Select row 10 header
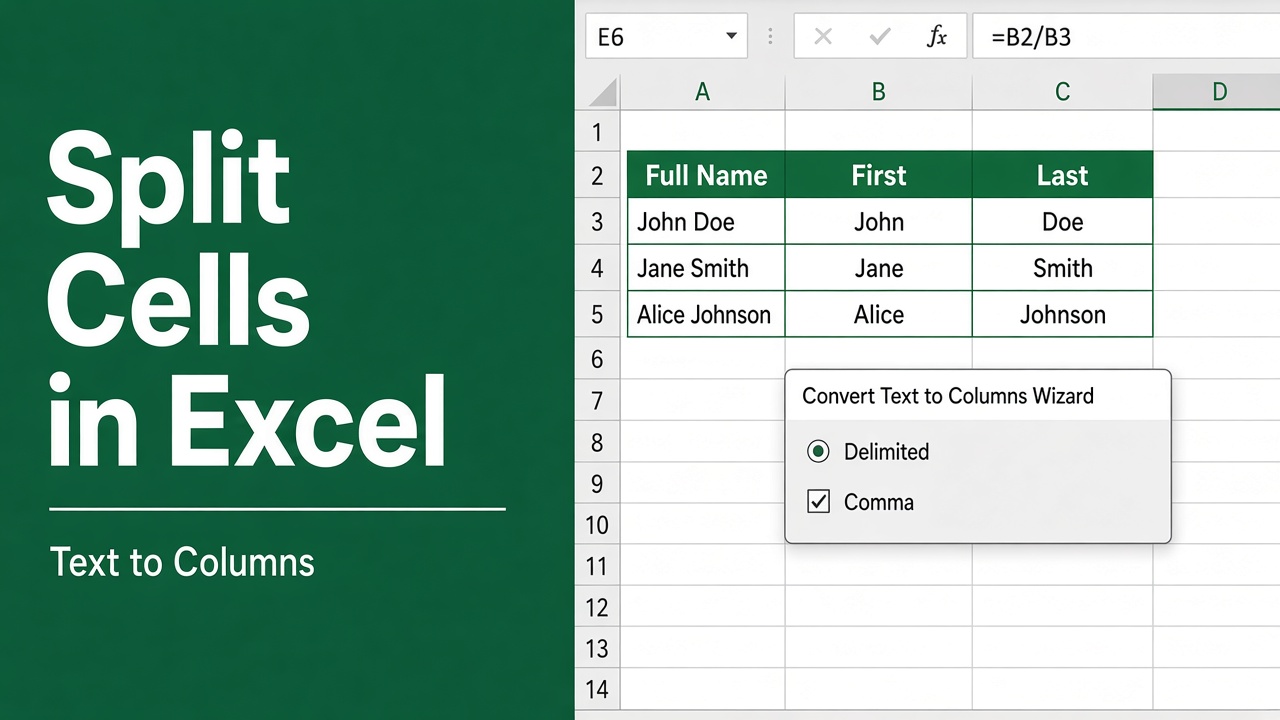The height and width of the screenshot is (720, 1280). tap(598, 524)
